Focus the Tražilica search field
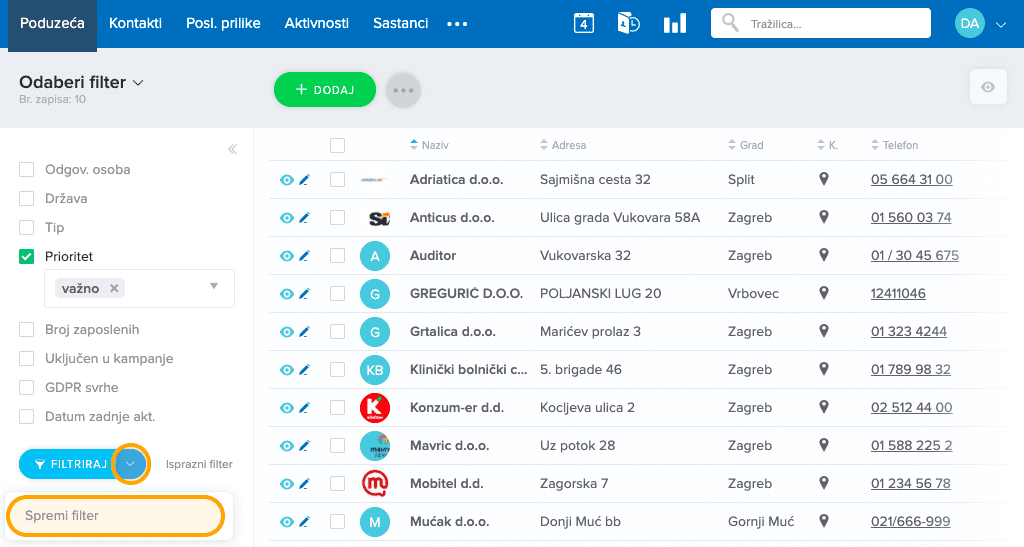1024x547 pixels. (821, 23)
